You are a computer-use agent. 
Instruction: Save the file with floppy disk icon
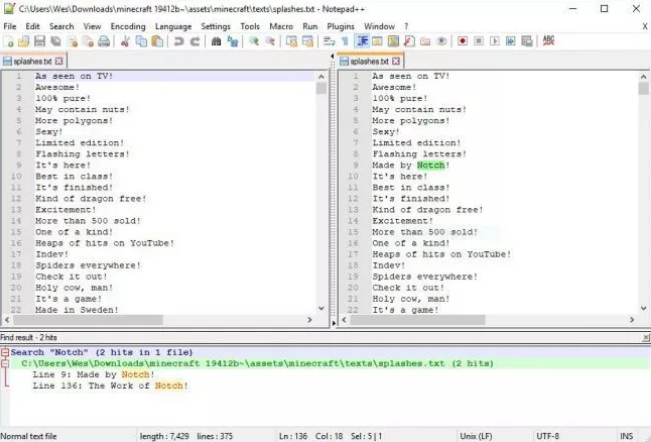pyautogui.click(x=39, y=41)
